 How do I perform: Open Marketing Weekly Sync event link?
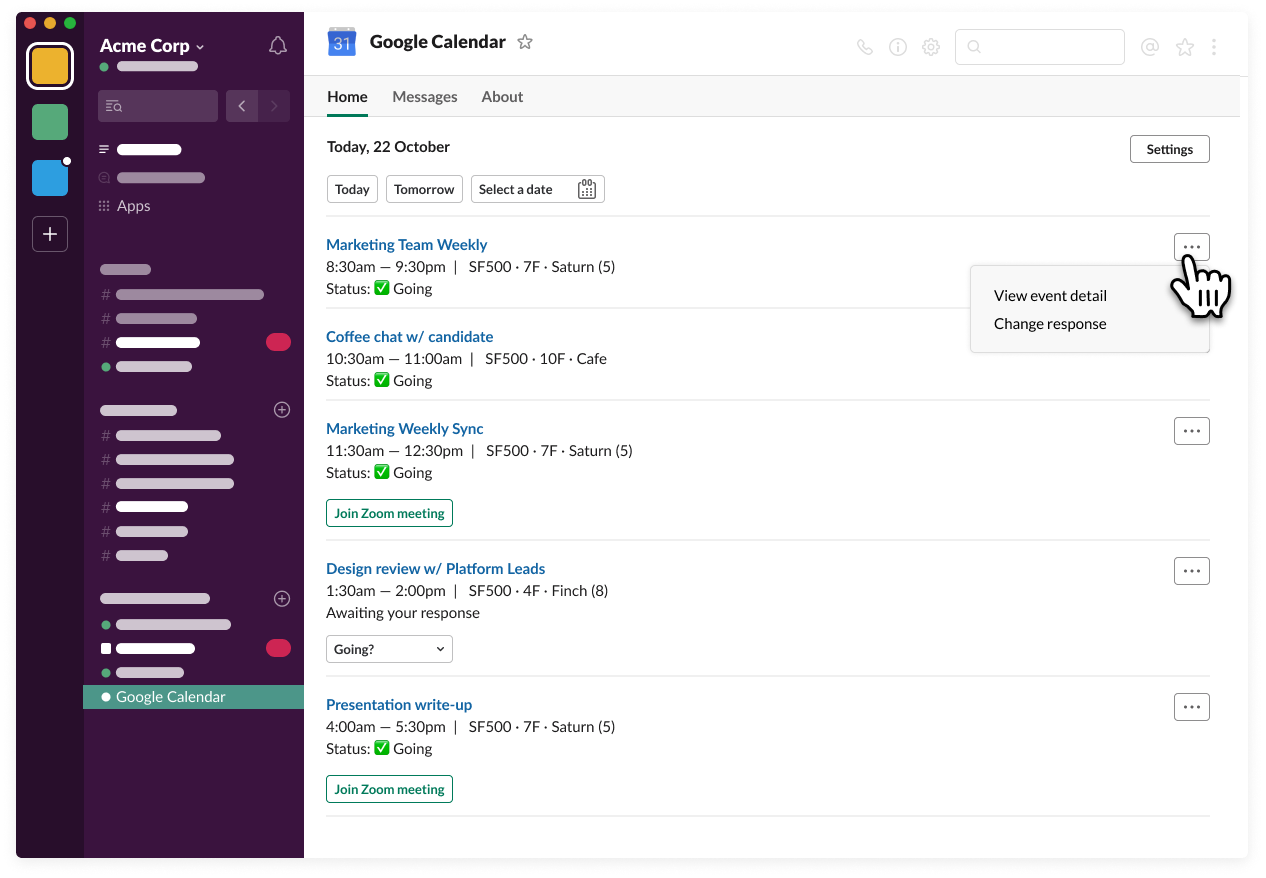[405, 429]
